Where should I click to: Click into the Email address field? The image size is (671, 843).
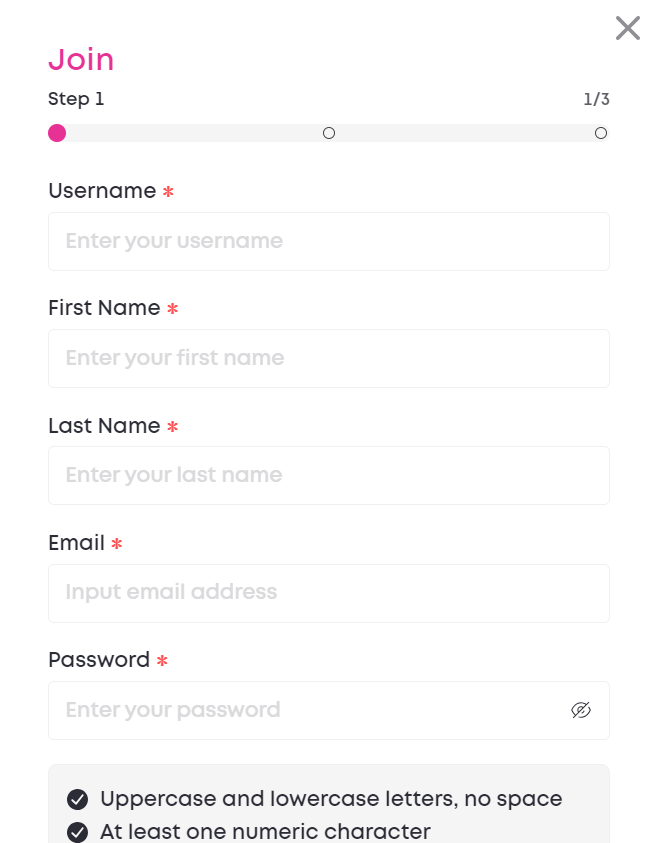pyautogui.click(x=328, y=593)
